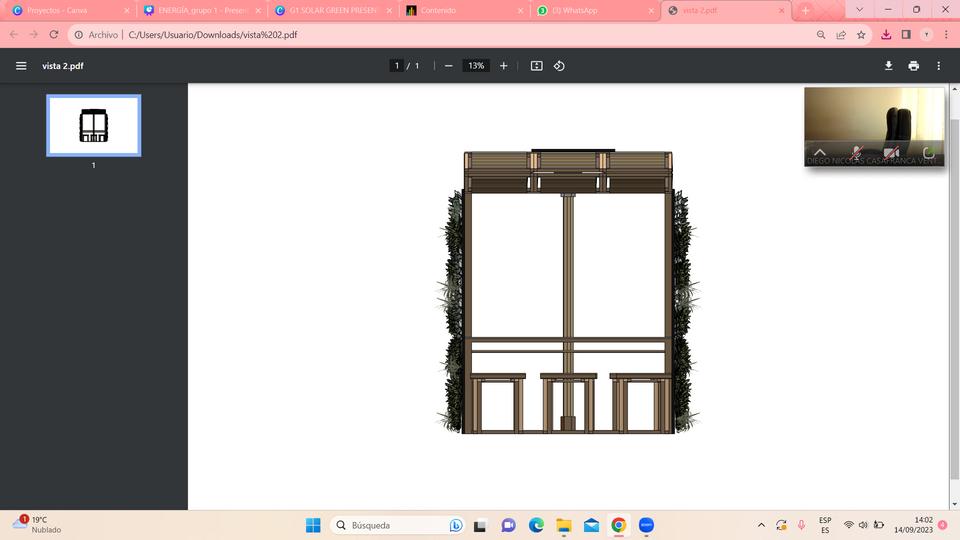
Task: Open the Windows Start menu
Action: point(313,525)
